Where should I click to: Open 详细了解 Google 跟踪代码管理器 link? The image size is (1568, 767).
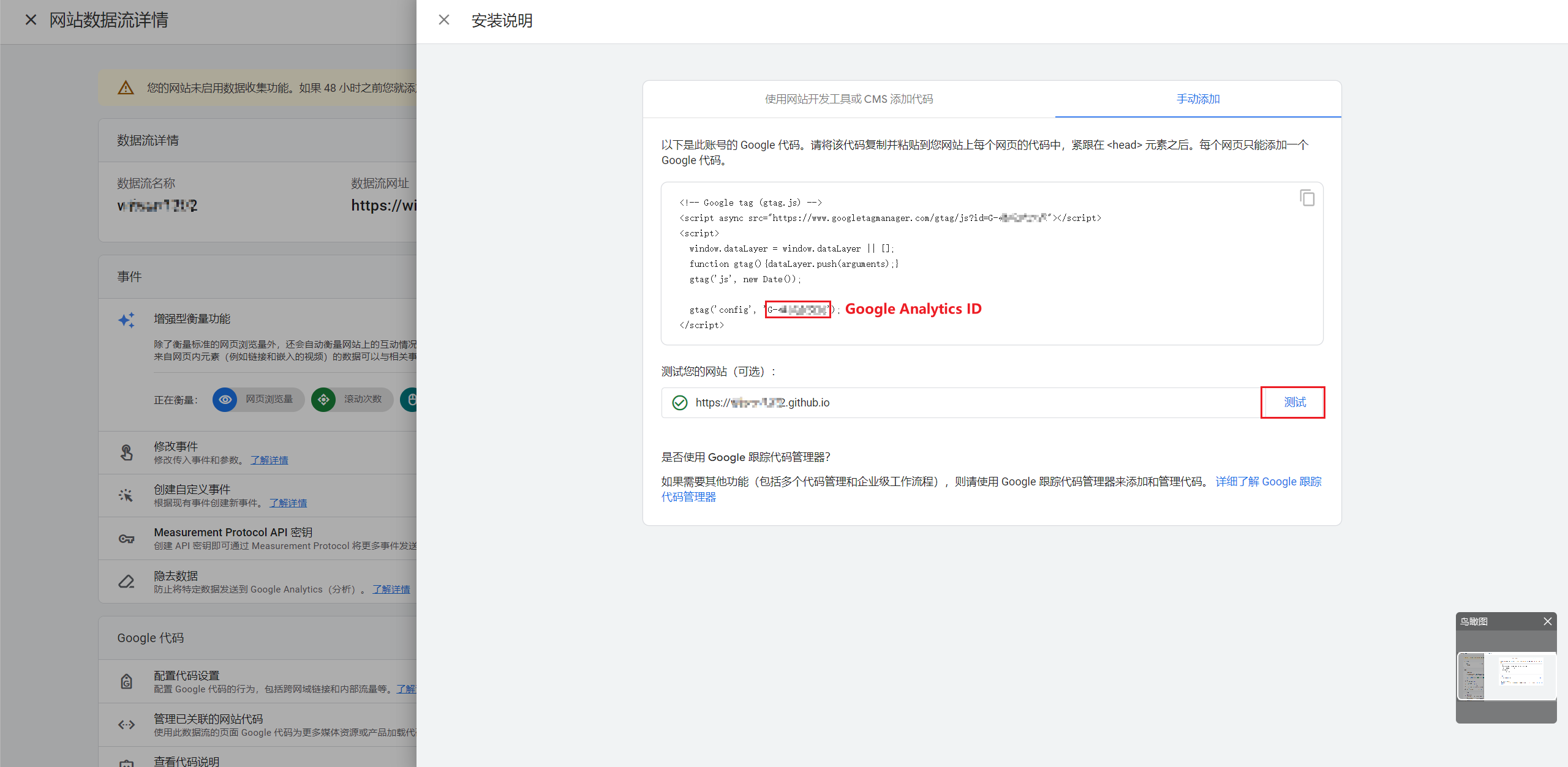pos(1268,482)
